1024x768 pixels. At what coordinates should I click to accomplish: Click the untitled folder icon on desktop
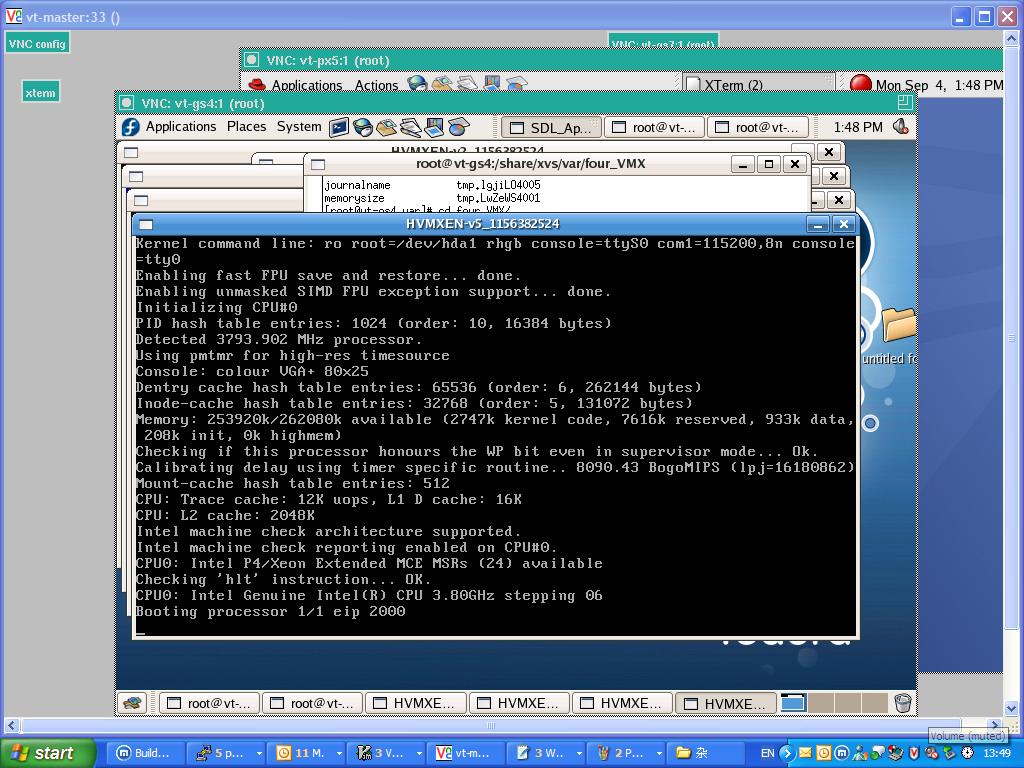click(897, 325)
